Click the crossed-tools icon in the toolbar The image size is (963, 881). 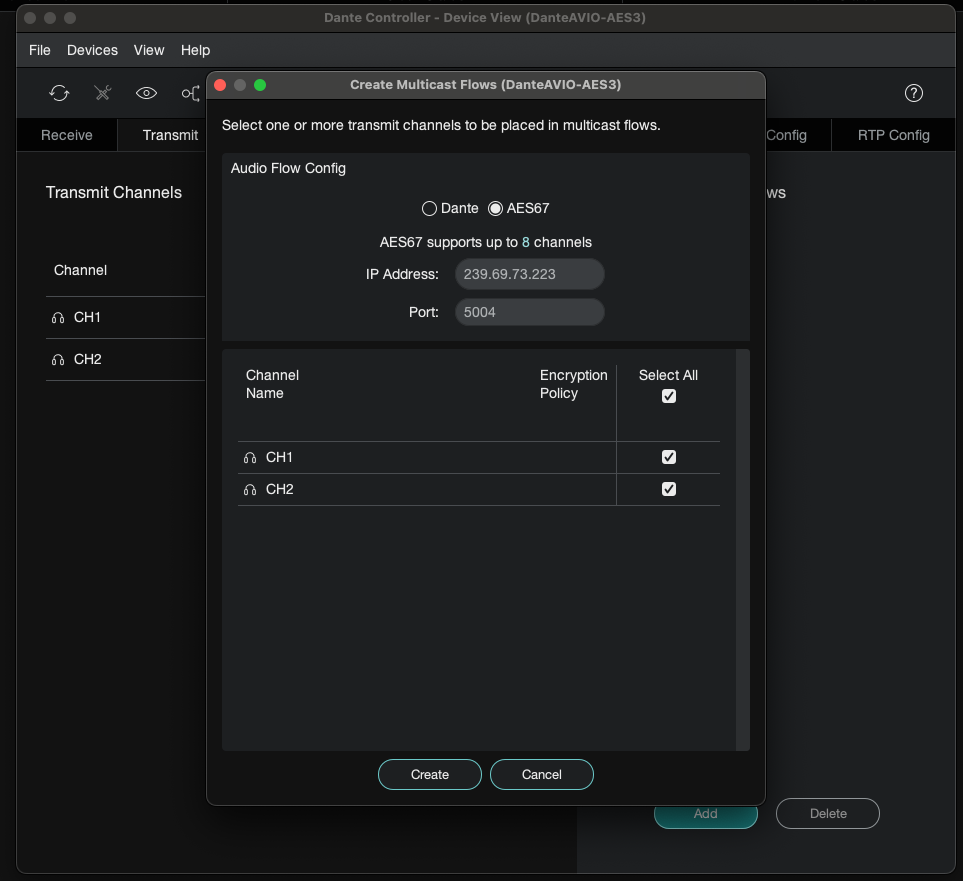pos(103,93)
